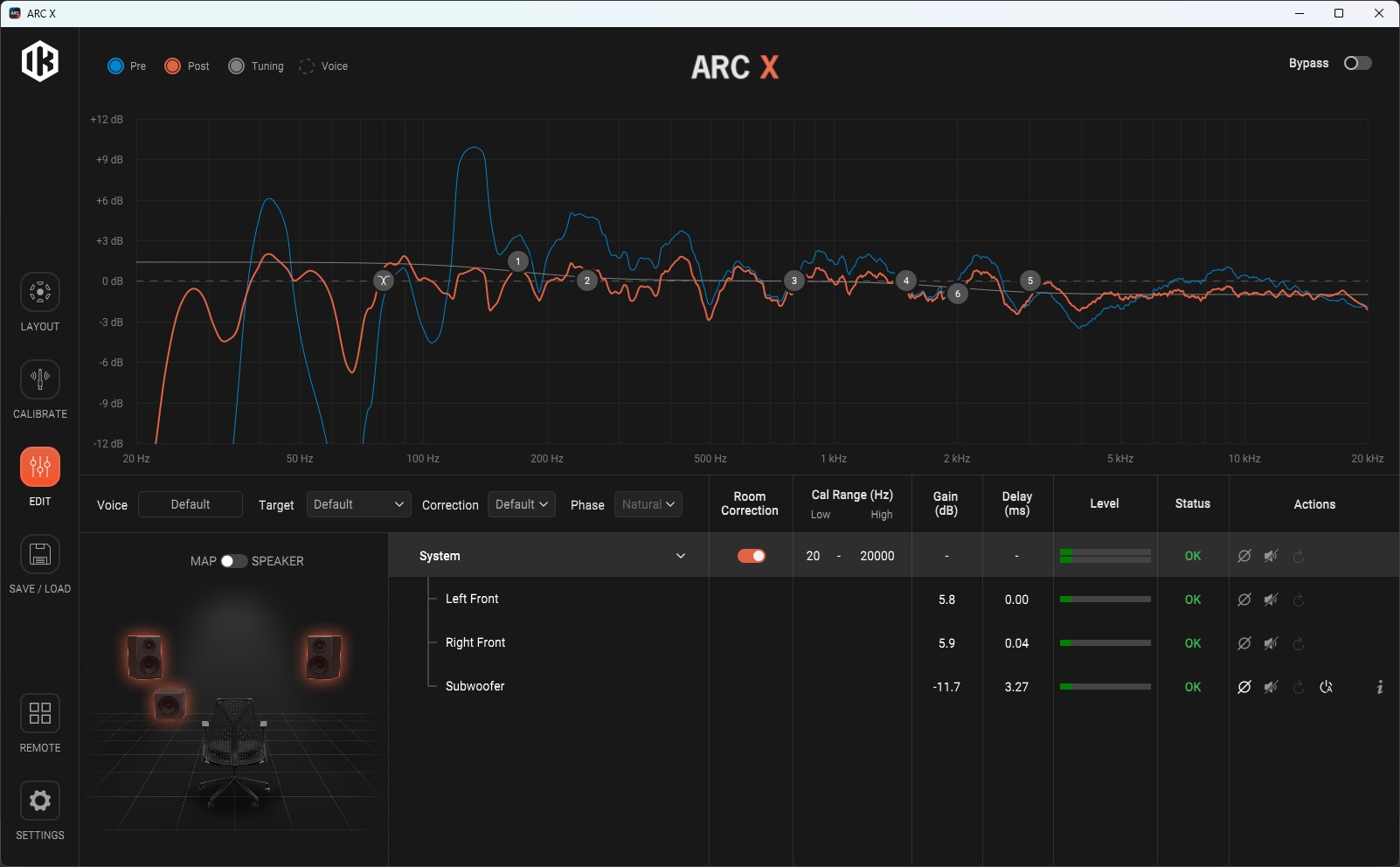The height and width of the screenshot is (867, 1400).
Task: Open the Target dropdown
Action: coord(358,504)
